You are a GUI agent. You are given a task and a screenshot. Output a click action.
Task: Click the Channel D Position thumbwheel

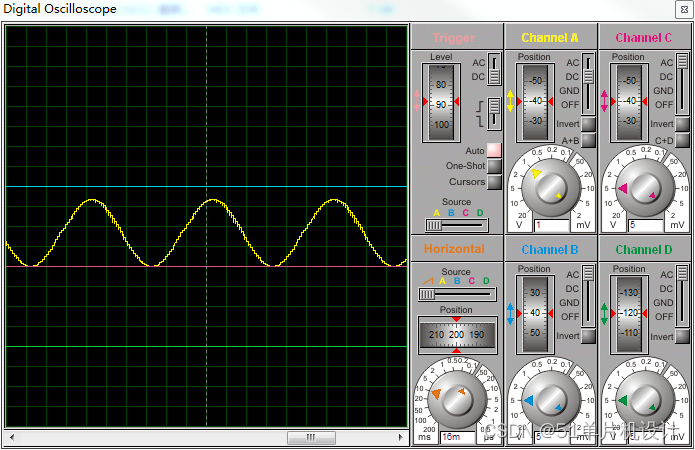point(629,314)
